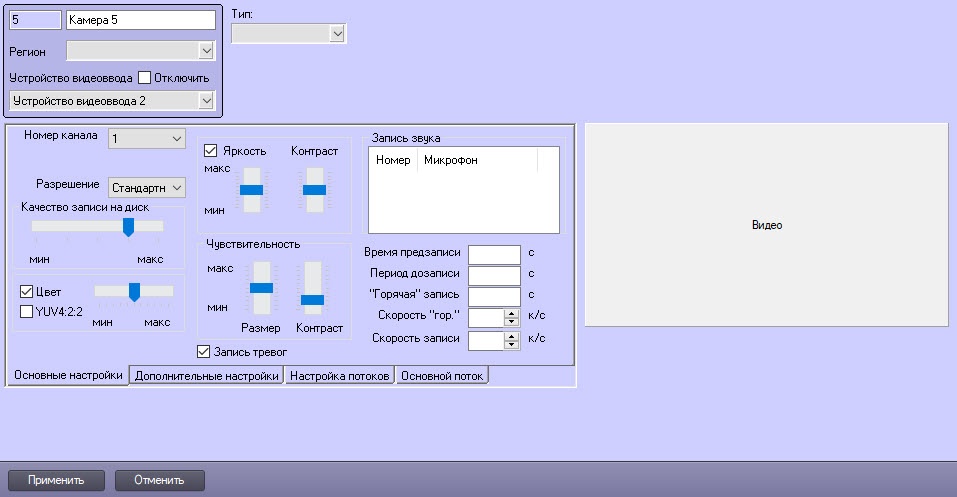Click the Время предзаписи input field

(x=494, y=254)
